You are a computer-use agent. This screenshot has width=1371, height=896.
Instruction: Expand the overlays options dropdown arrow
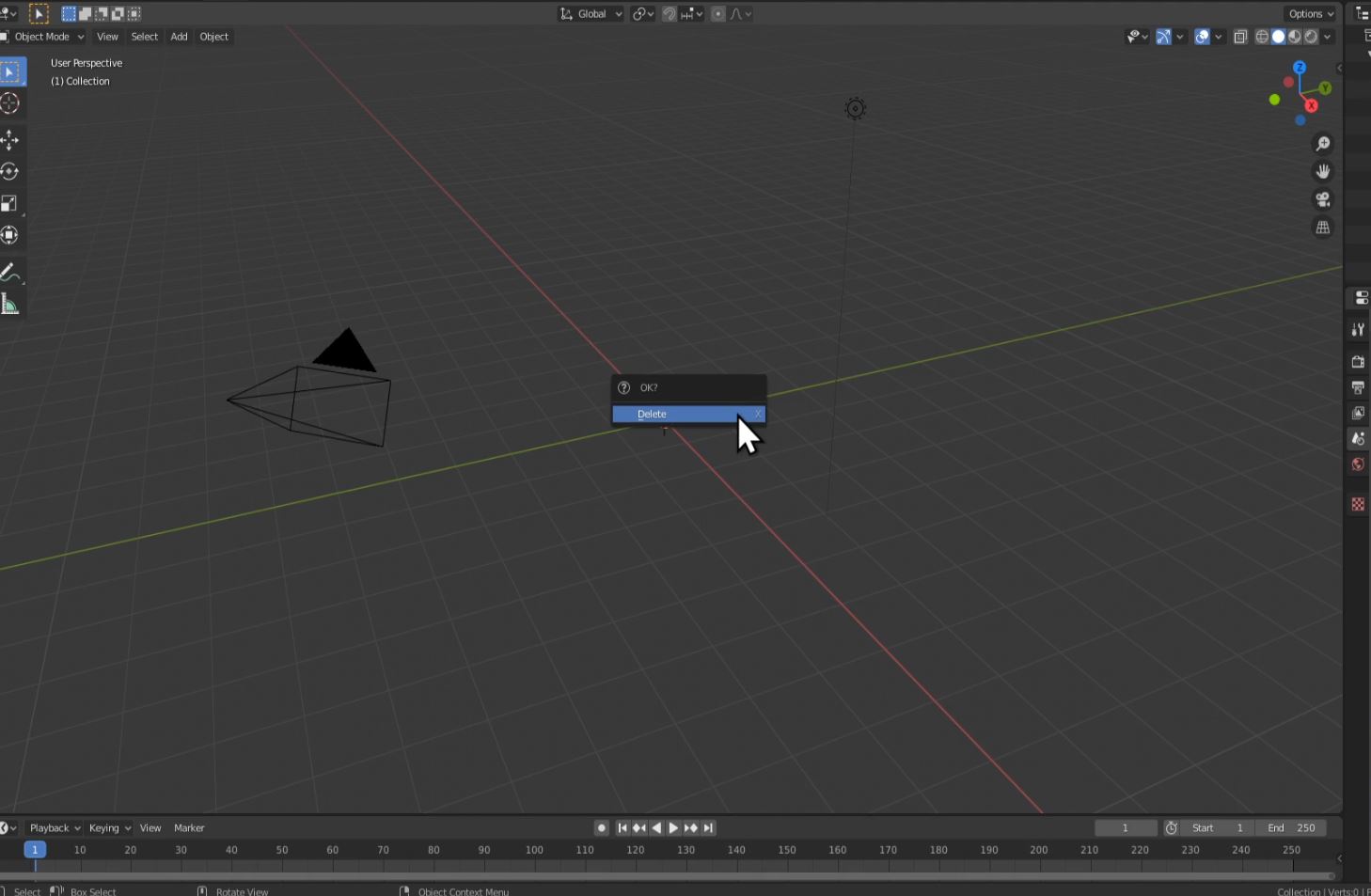(1219, 37)
